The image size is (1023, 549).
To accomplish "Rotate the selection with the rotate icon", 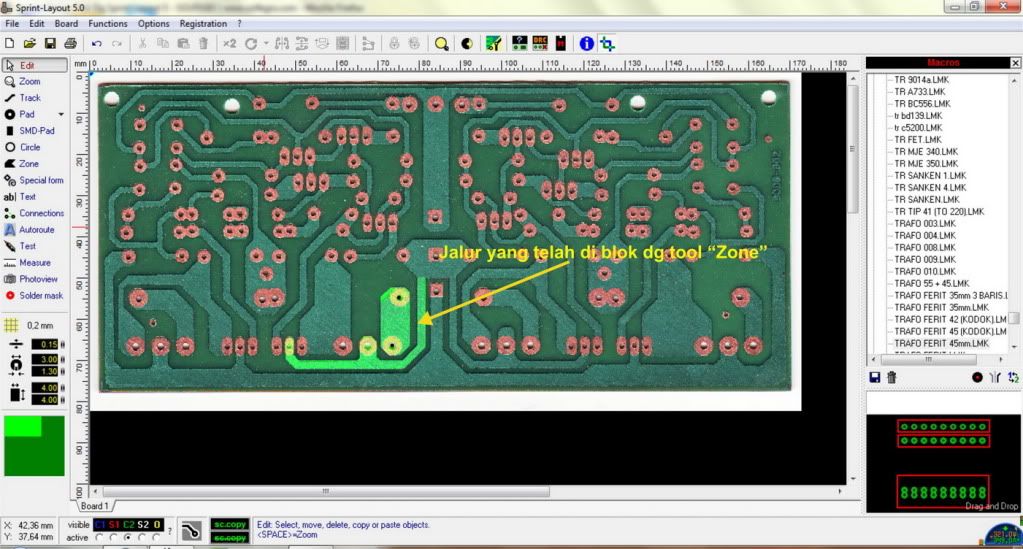I will point(251,44).
